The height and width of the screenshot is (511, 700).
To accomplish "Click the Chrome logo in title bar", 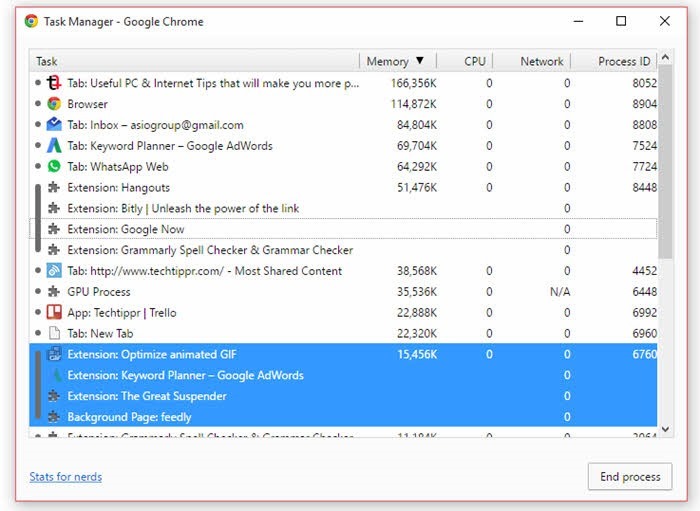I will [31, 21].
